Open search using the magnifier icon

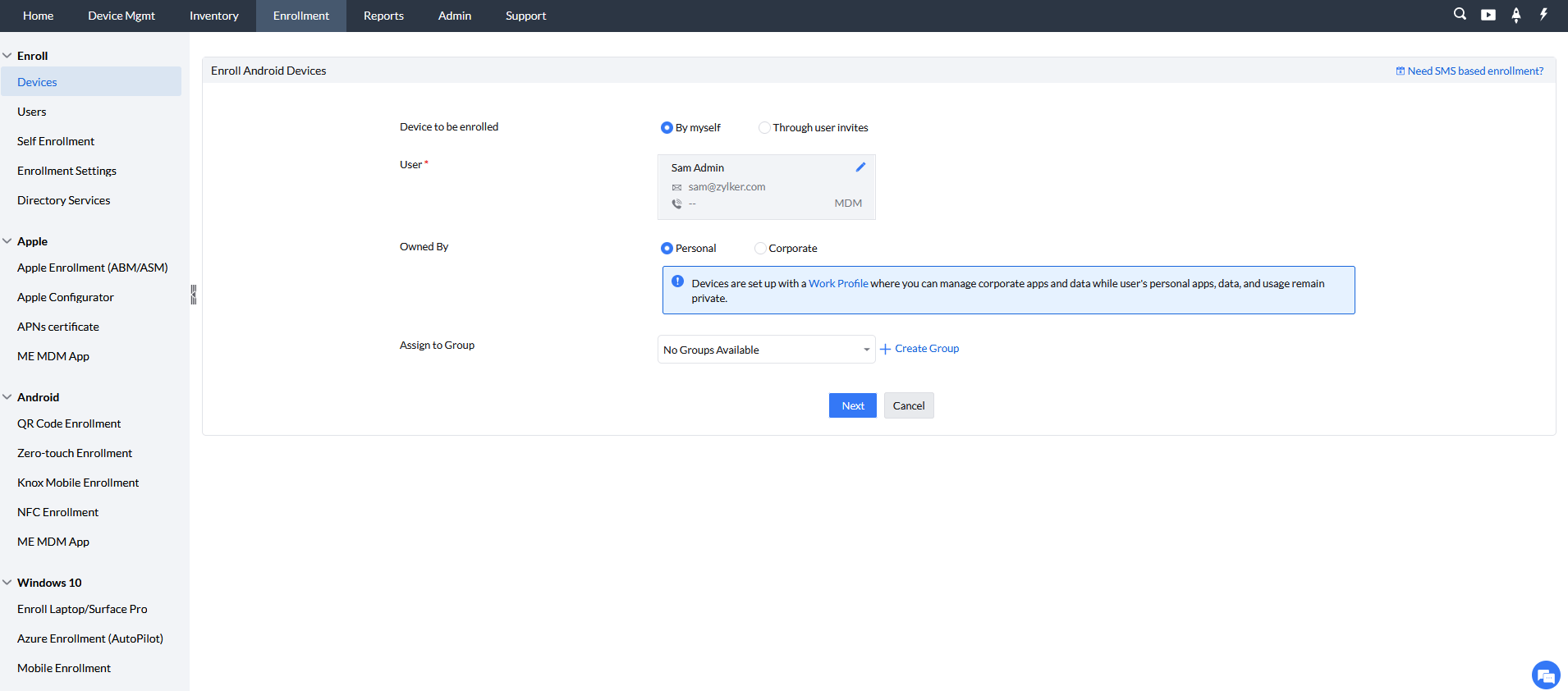tap(1460, 14)
